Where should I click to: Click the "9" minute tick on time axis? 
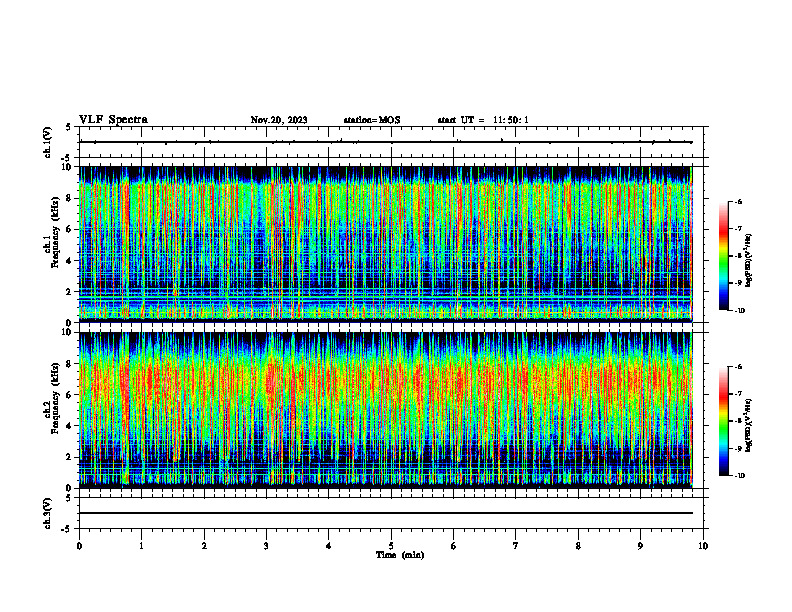point(640,546)
